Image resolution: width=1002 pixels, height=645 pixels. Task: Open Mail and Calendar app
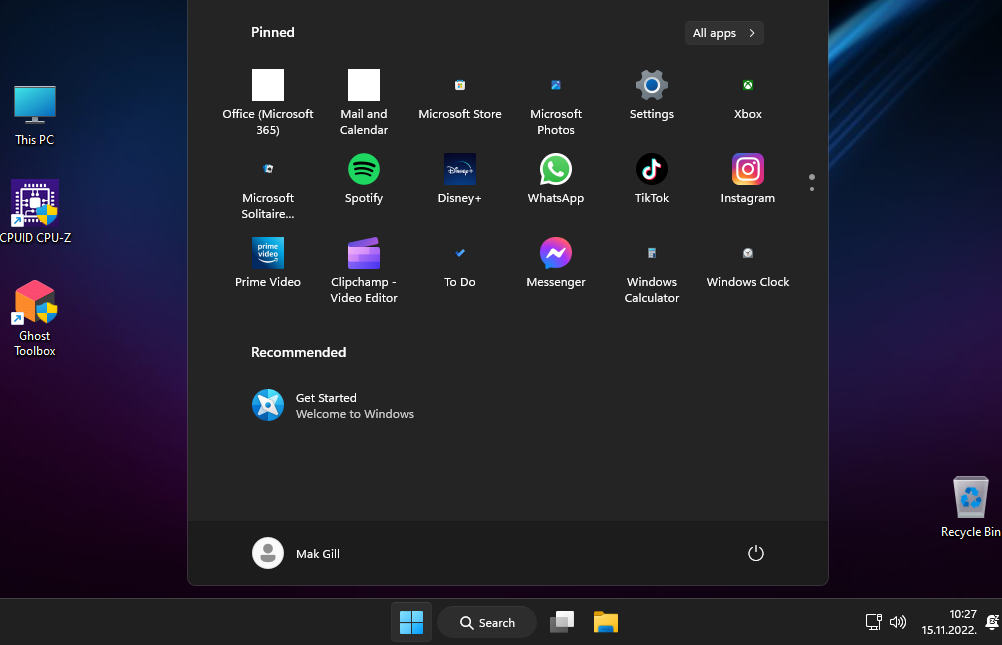(364, 102)
